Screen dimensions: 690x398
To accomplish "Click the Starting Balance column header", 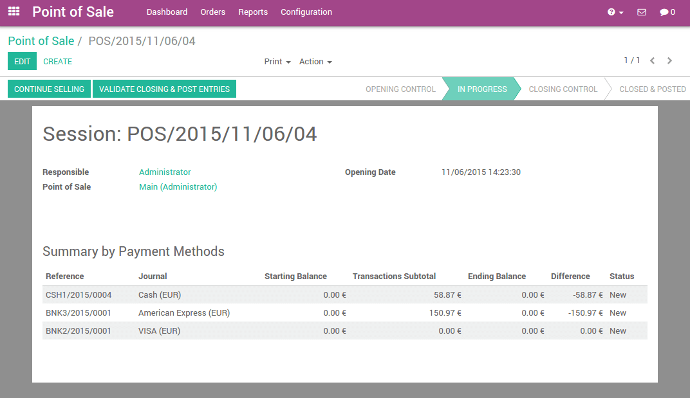I will pos(295,276).
